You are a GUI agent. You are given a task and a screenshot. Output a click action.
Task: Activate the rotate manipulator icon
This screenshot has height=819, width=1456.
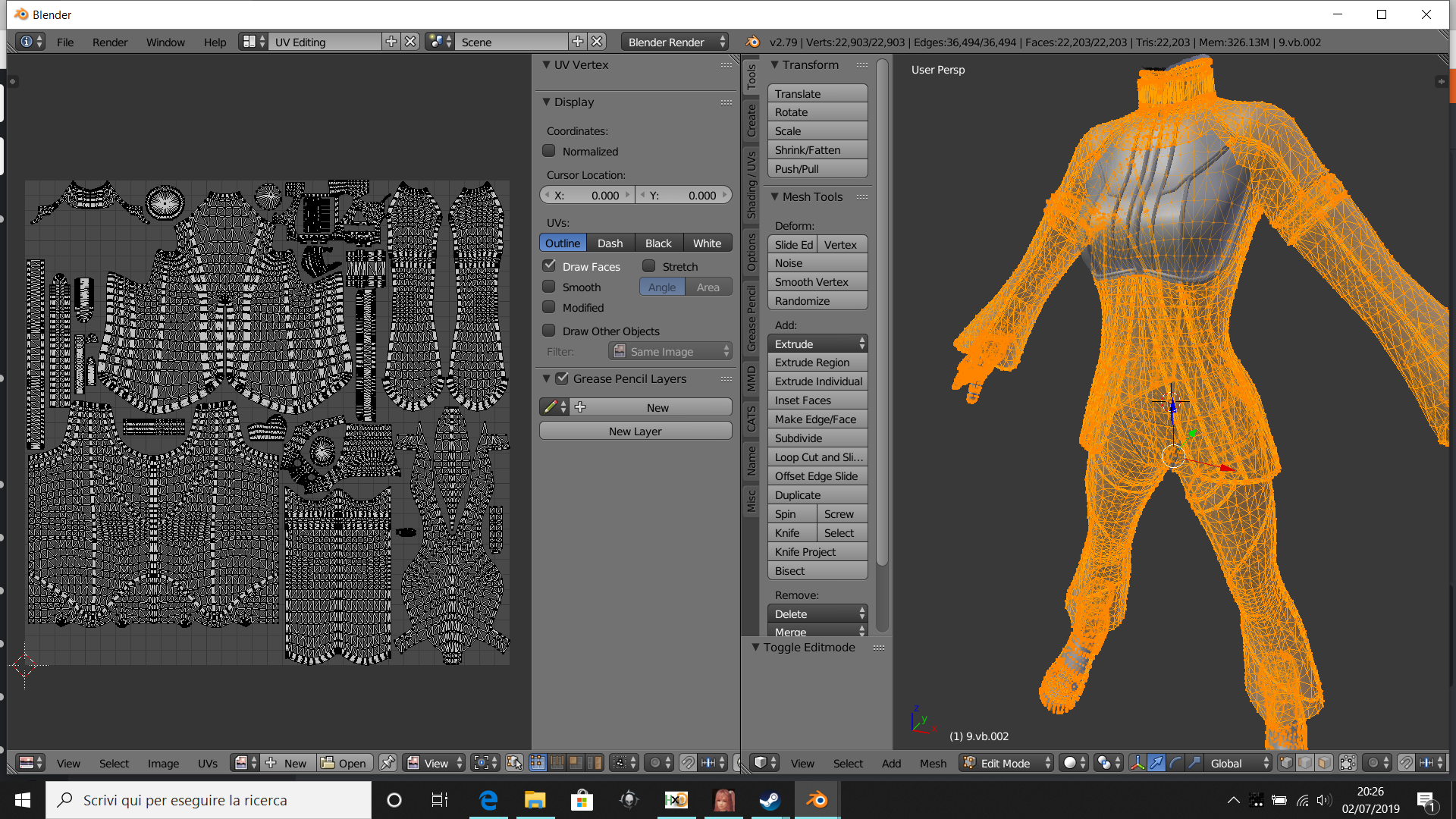1175,763
